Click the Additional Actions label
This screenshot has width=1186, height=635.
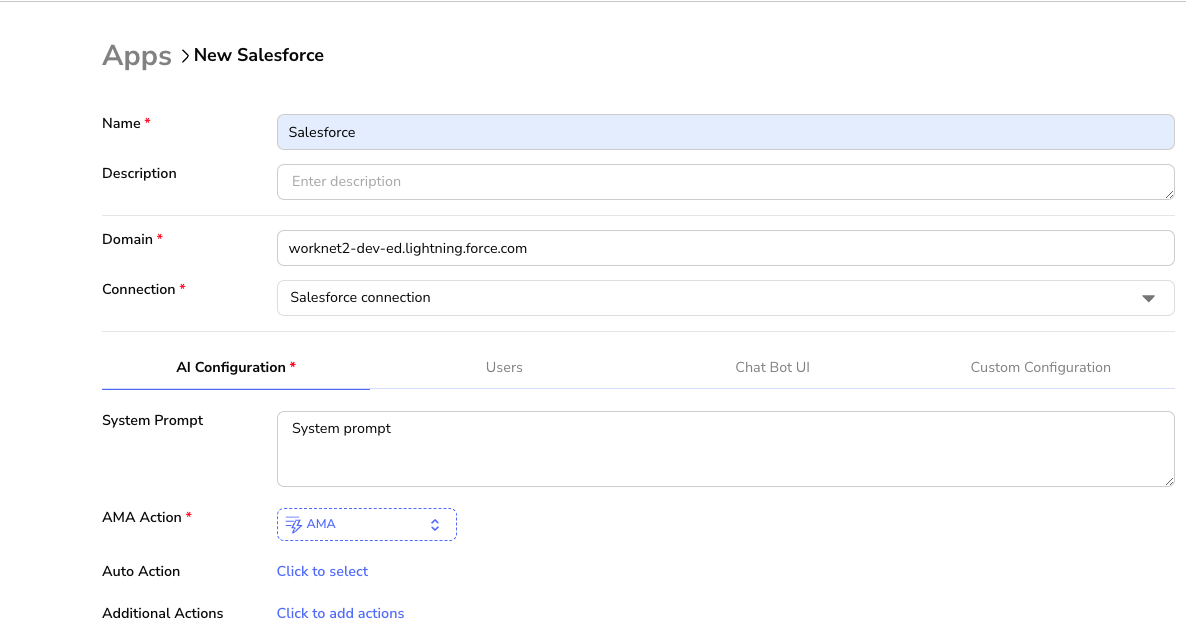[163, 613]
